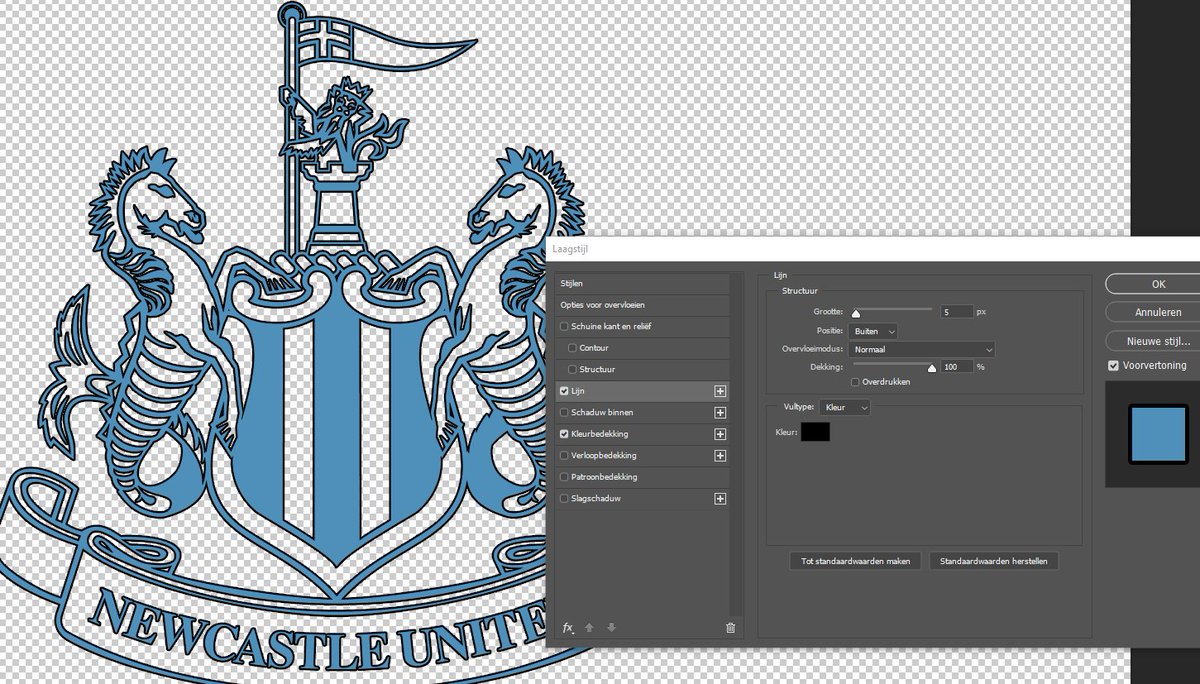Open the Vultype dropdown set to Kleur

tap(844, 408)
